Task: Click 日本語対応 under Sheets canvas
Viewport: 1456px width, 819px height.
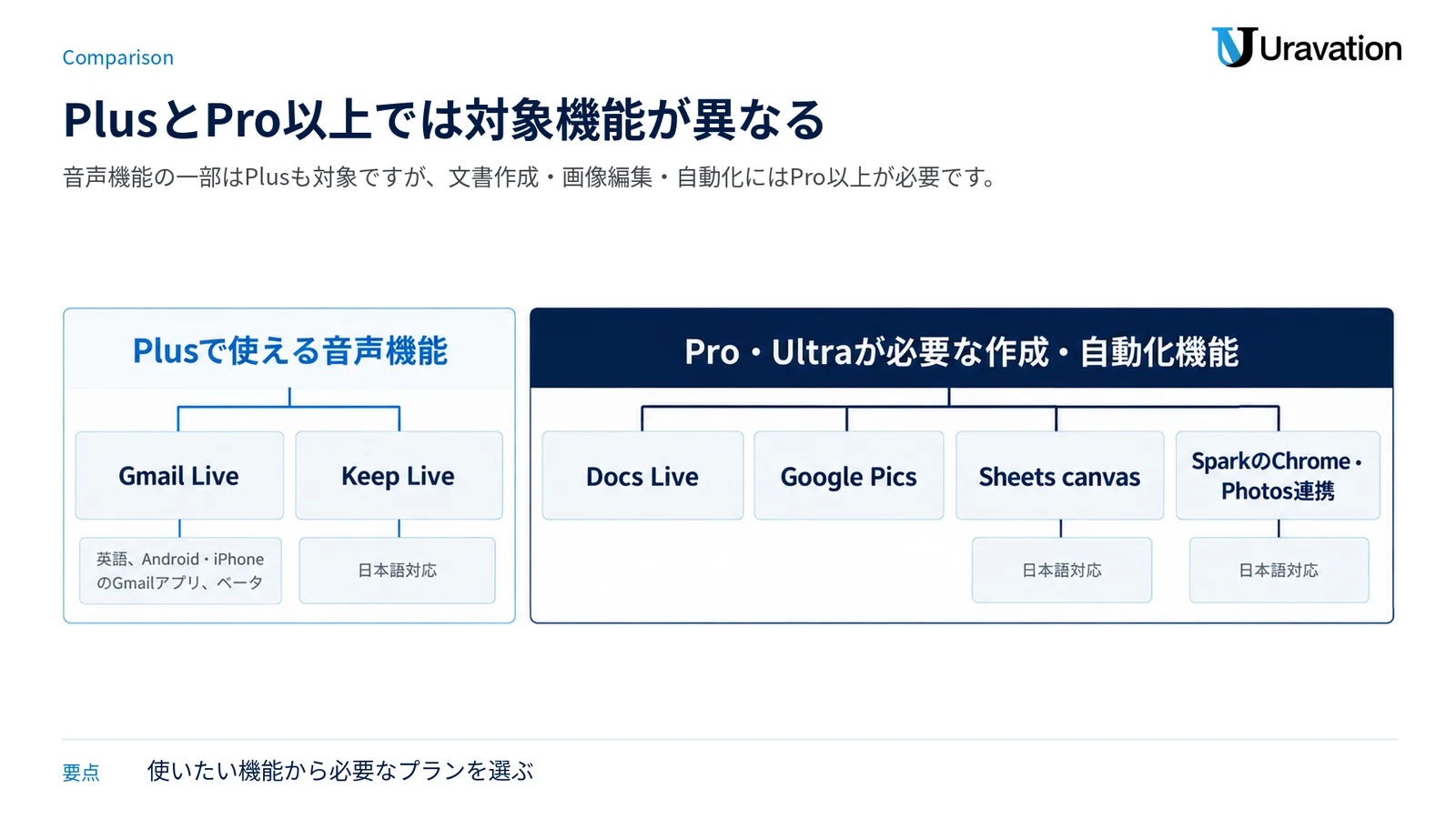Action: pos(1062,571)
